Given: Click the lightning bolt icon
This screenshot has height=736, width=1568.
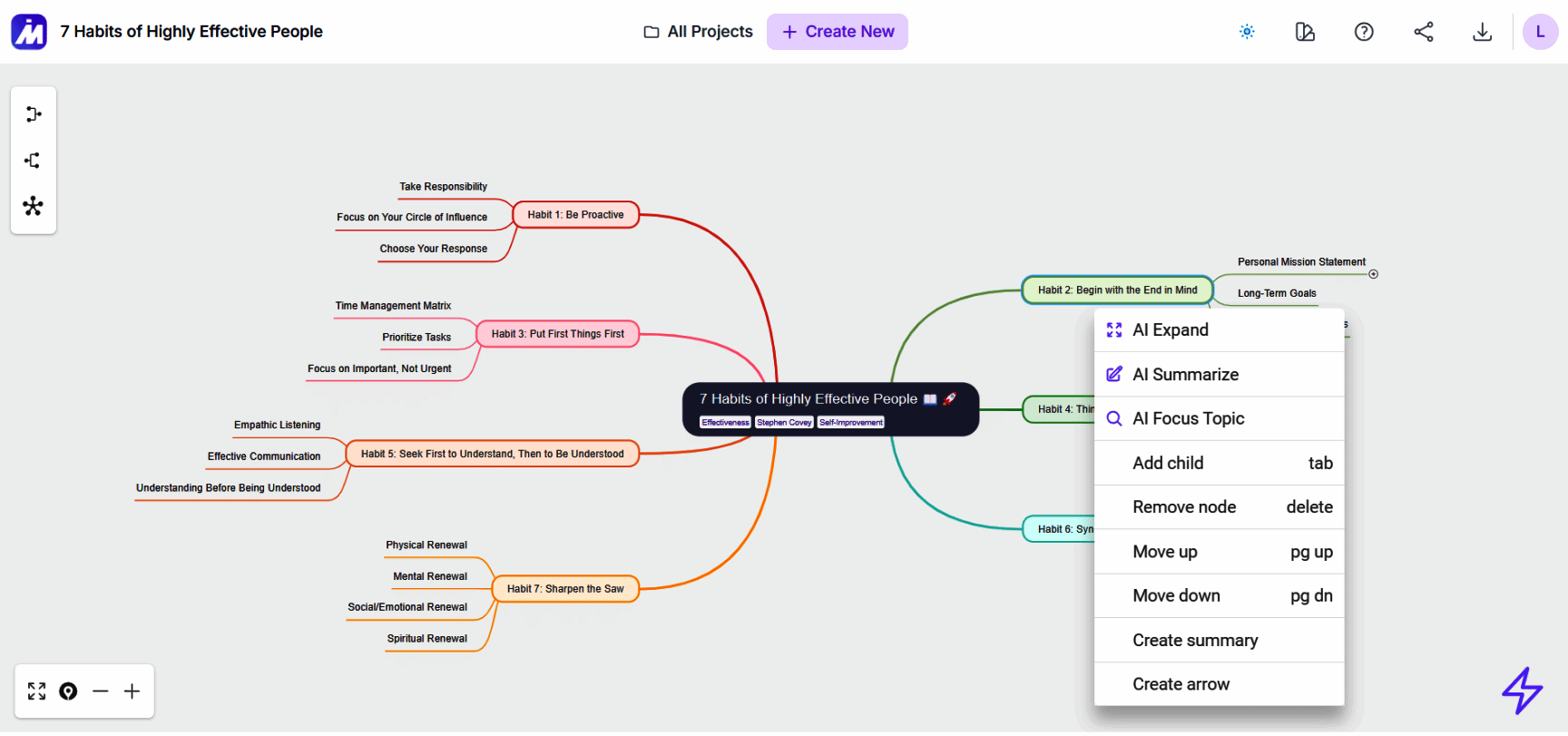Looking at the screenshot, I should pos(1522,691).
